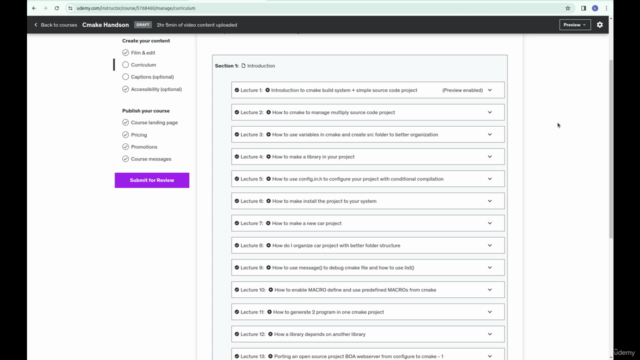Click video icon of Lecture 5
The height and width of the screenshot is (360, 640).
(x=269, y=179)
